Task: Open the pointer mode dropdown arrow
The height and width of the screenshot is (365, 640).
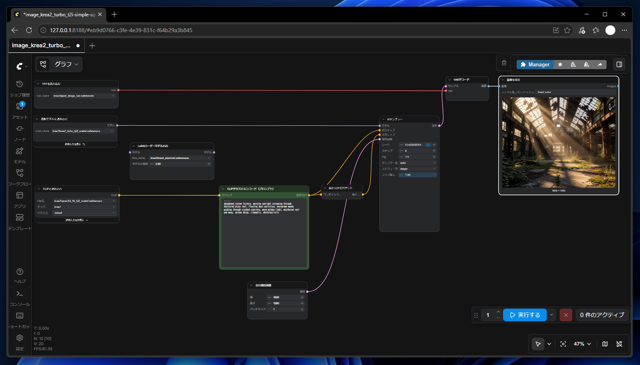Action: 549,344
